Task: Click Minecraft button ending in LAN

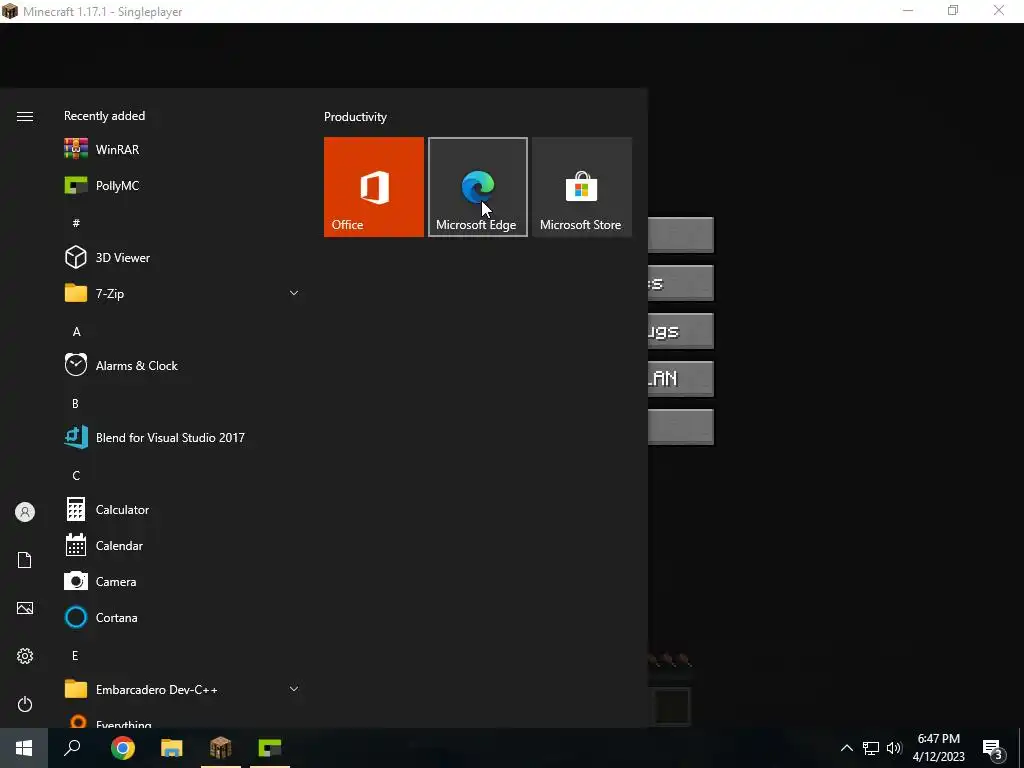Action: pos(680,379)
